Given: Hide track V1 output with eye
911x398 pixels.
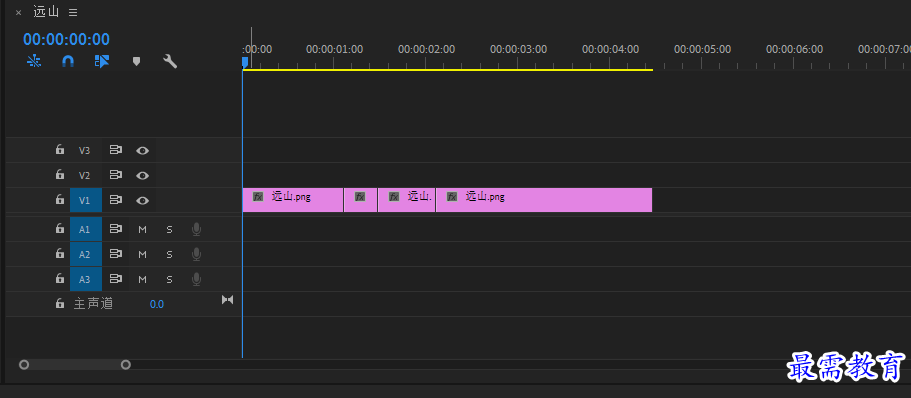Looking at the screenshot, I should click(142, 200).
